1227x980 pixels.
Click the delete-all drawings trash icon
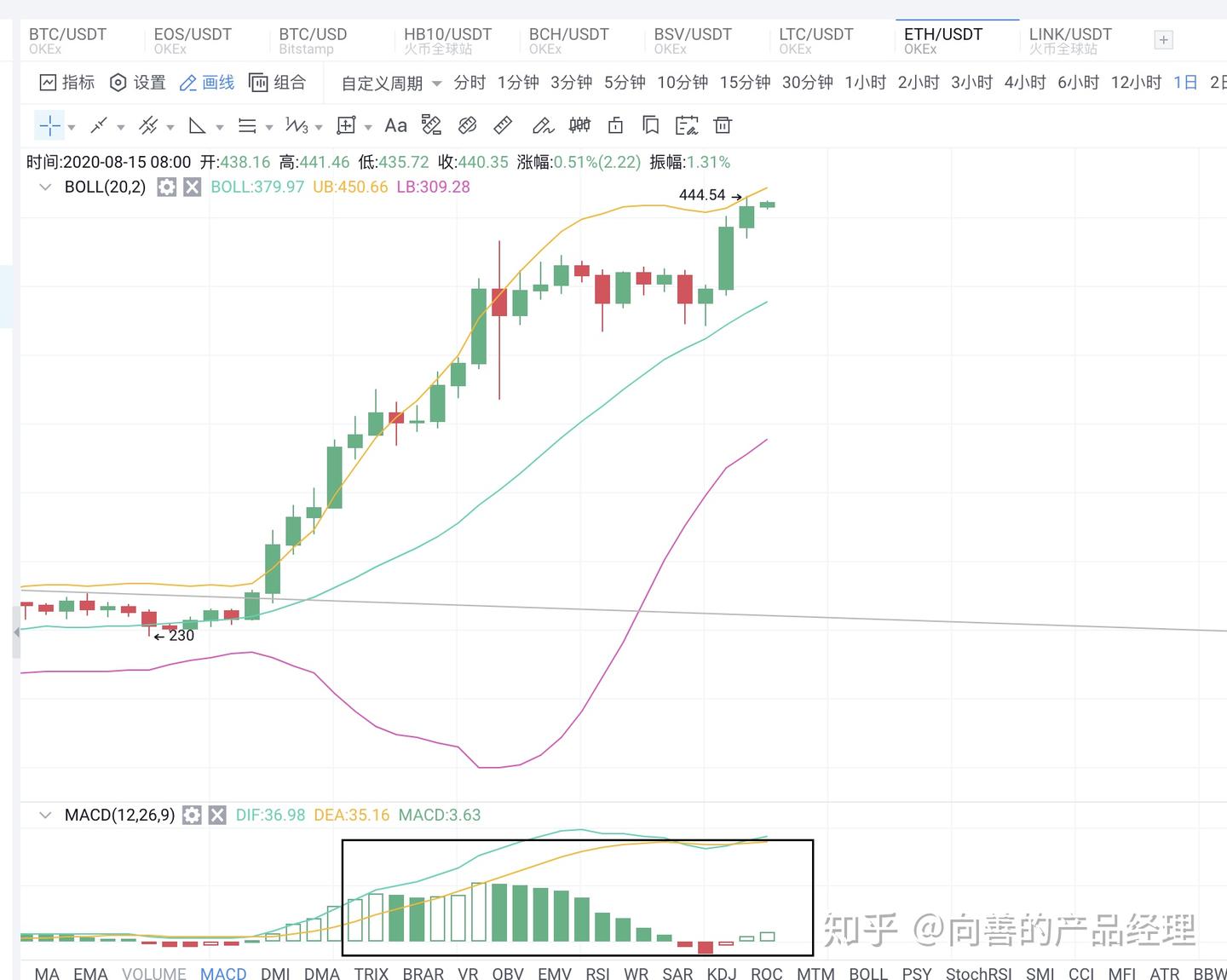tap(723, 125)
